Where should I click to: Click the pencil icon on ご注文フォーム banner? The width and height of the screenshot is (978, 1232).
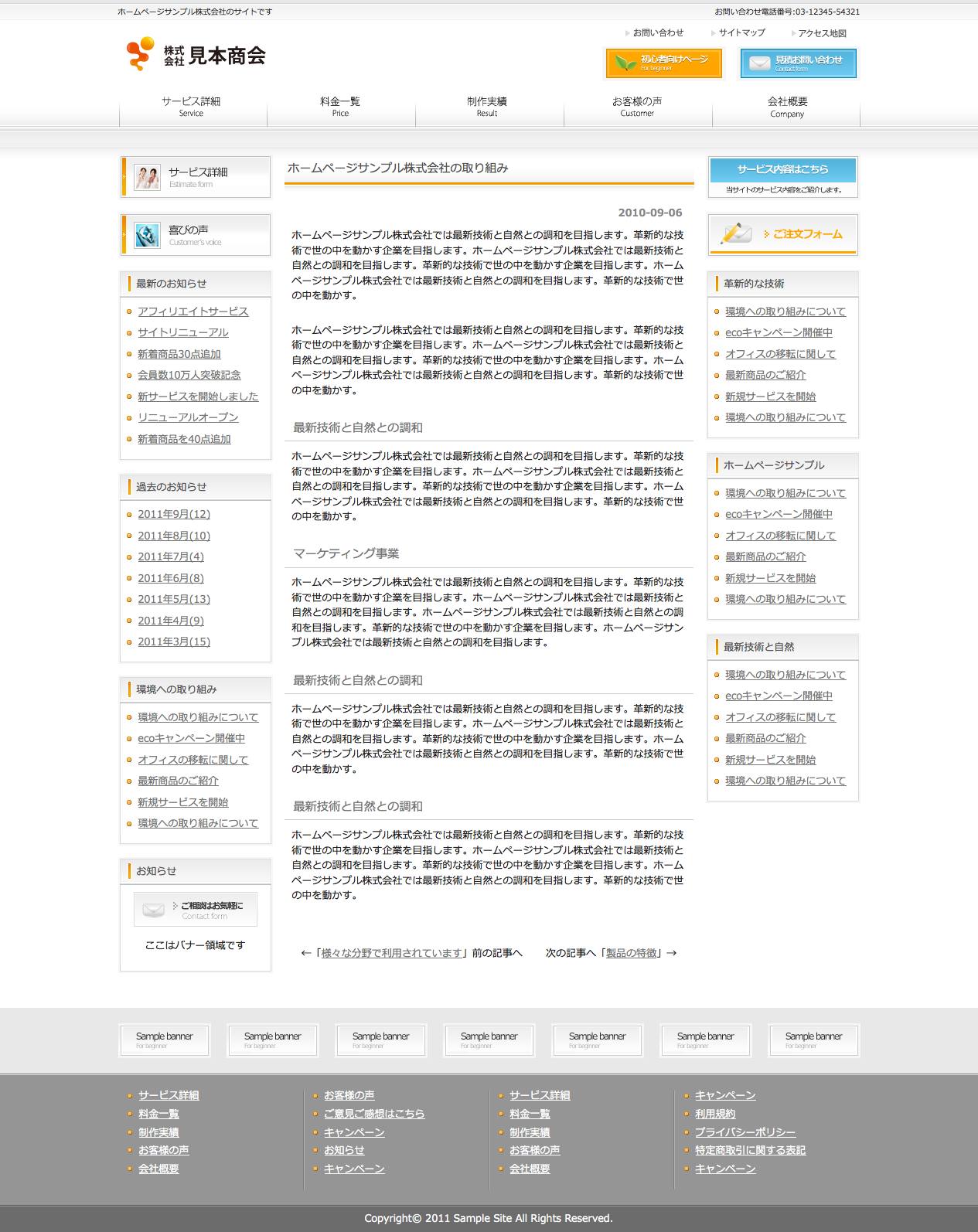click(736, 233)
